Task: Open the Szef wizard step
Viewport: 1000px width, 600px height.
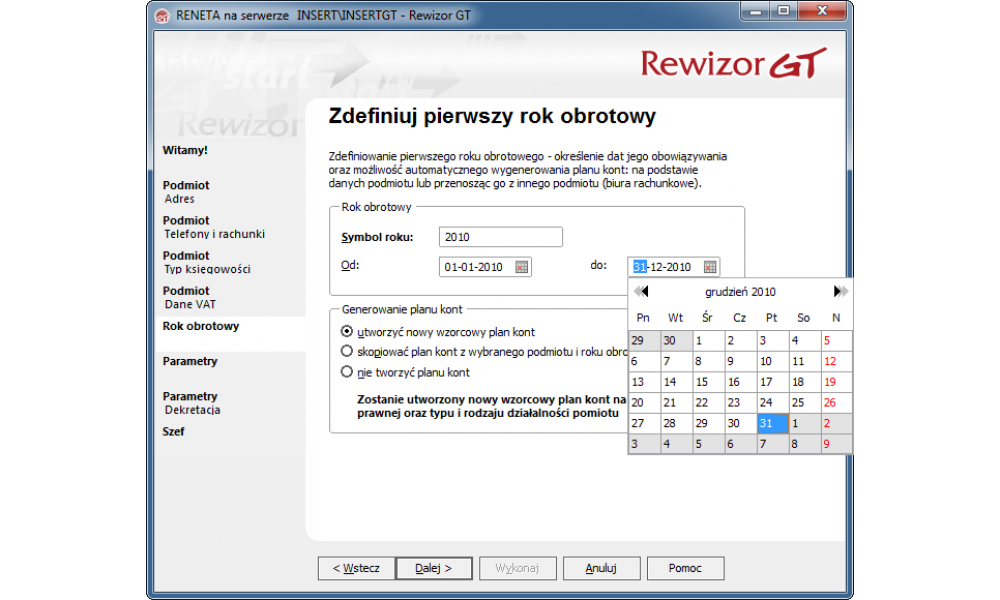Action: click(173, 432)
